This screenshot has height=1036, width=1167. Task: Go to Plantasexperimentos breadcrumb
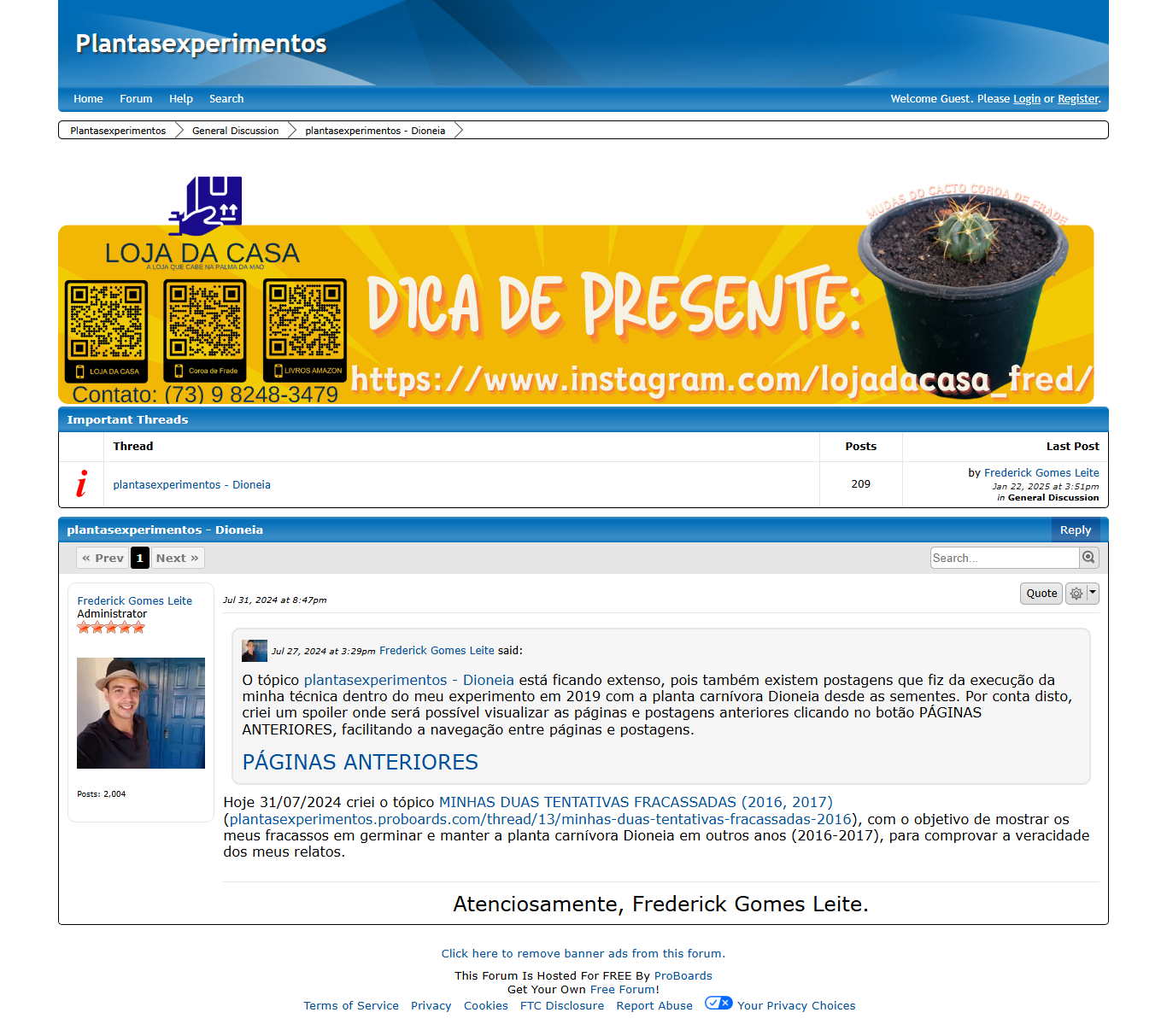click(118, 131)
